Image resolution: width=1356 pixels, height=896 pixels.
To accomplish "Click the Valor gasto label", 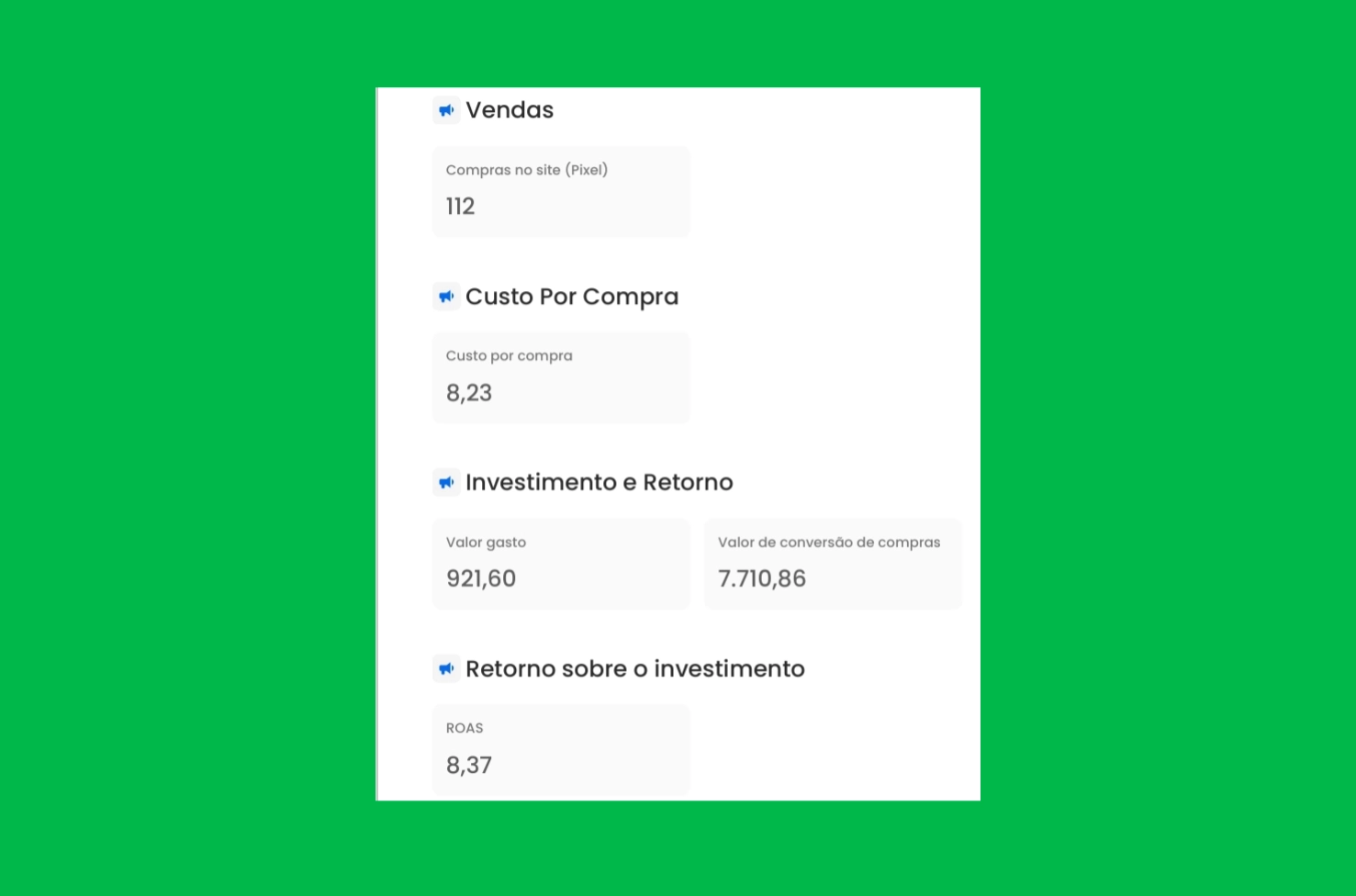I will coord(486,543).
